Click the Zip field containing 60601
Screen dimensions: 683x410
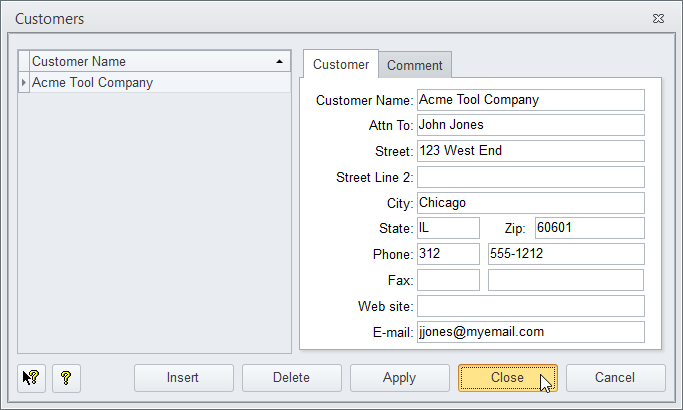(589, 228)
